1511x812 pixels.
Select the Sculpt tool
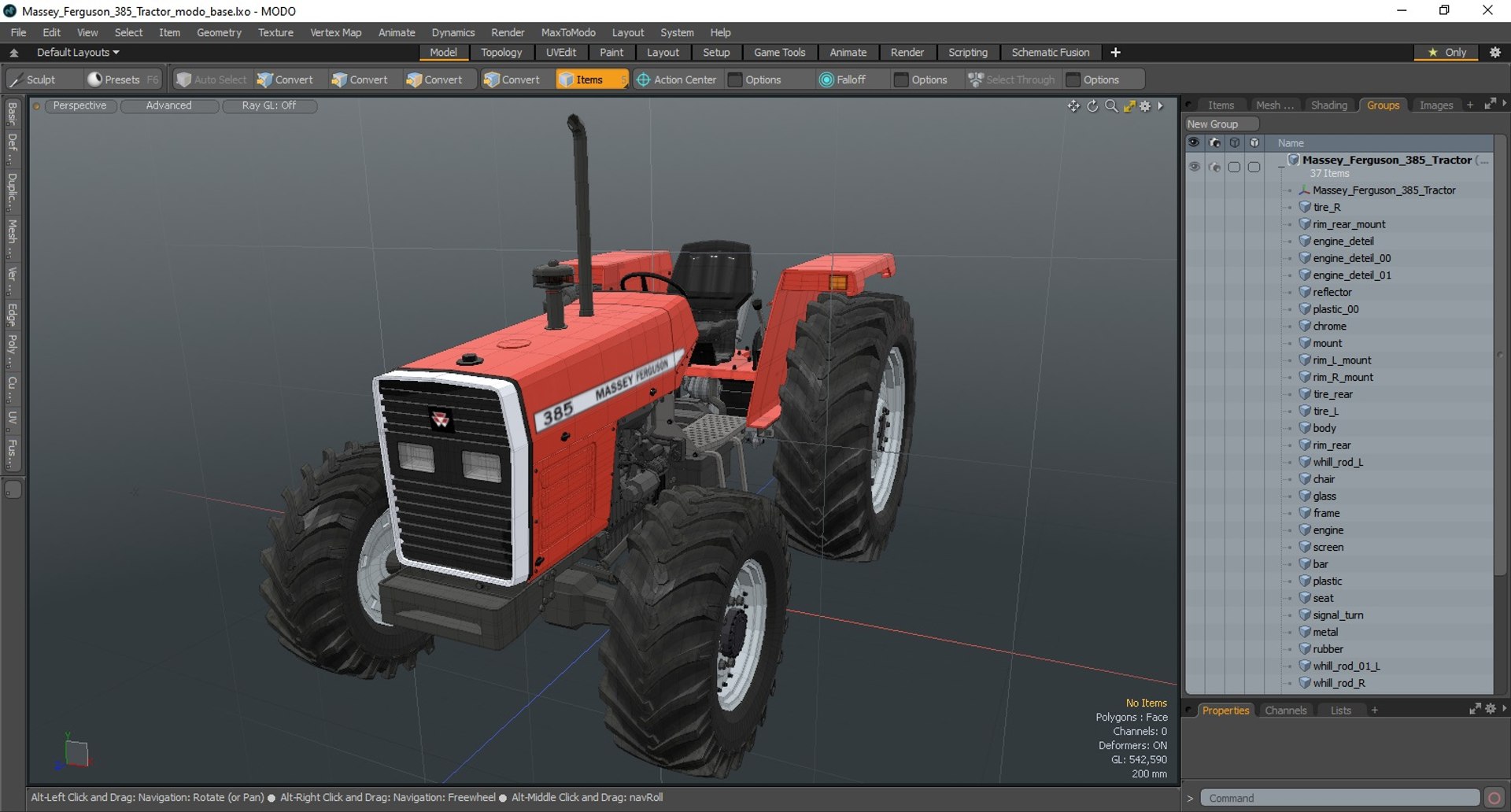(33, 79)
